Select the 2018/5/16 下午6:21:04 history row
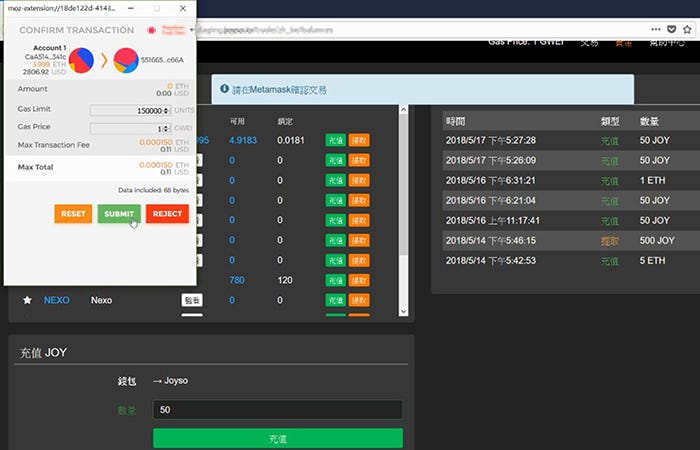The height and width of the screenshot is (450, 700). click(x=571, y=200)
